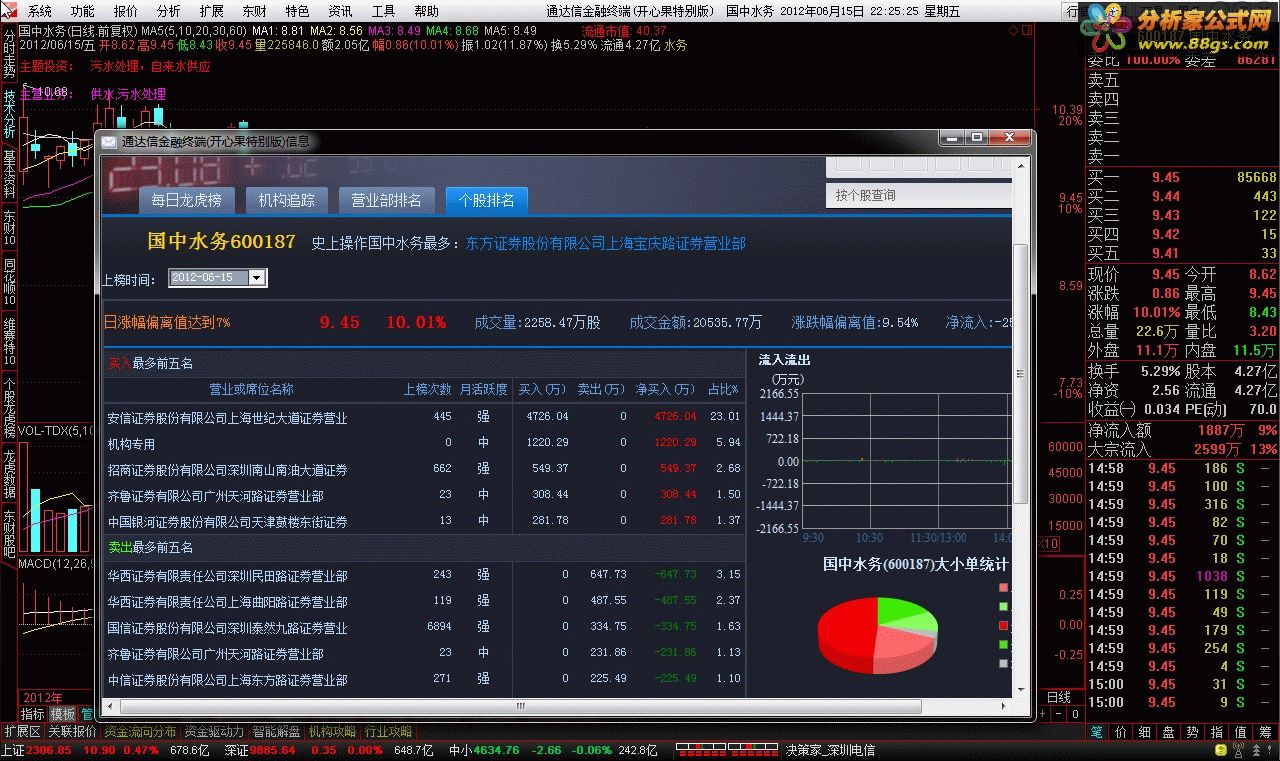Open the 工具 menu
The height and width of the screenshot is (761, 1280).
tap(384, 11)
